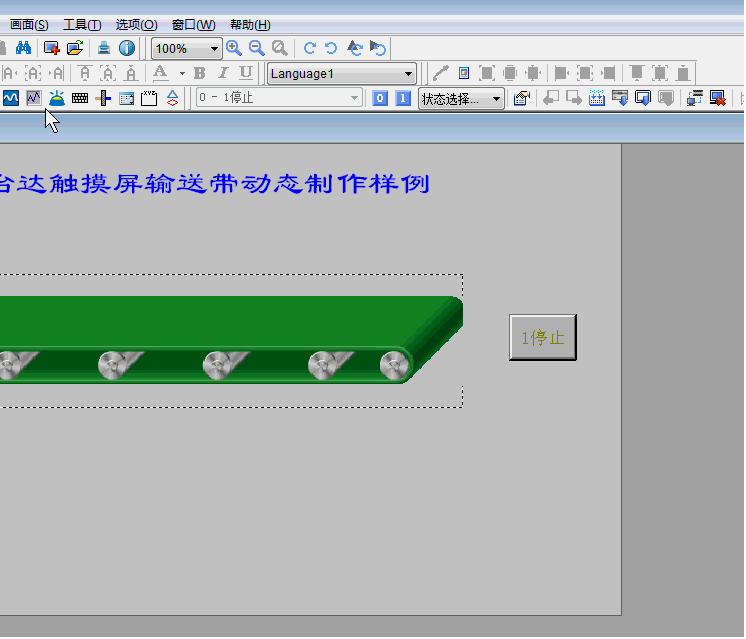Click the greyed magnifier actual-size icon
The width and height of the screenshot is (746, 639).
[279, 48]
